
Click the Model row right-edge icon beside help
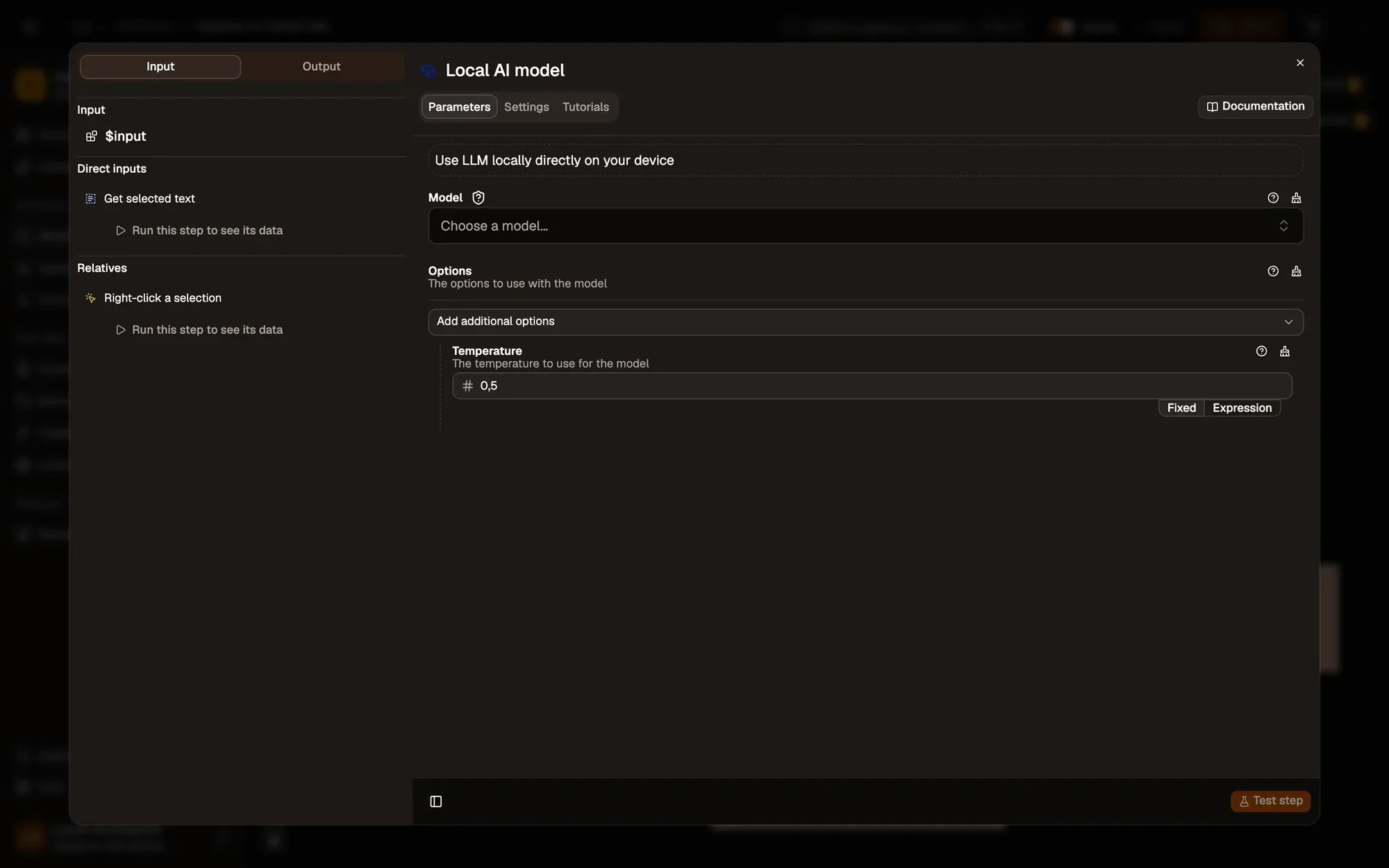pos(1296,198)
